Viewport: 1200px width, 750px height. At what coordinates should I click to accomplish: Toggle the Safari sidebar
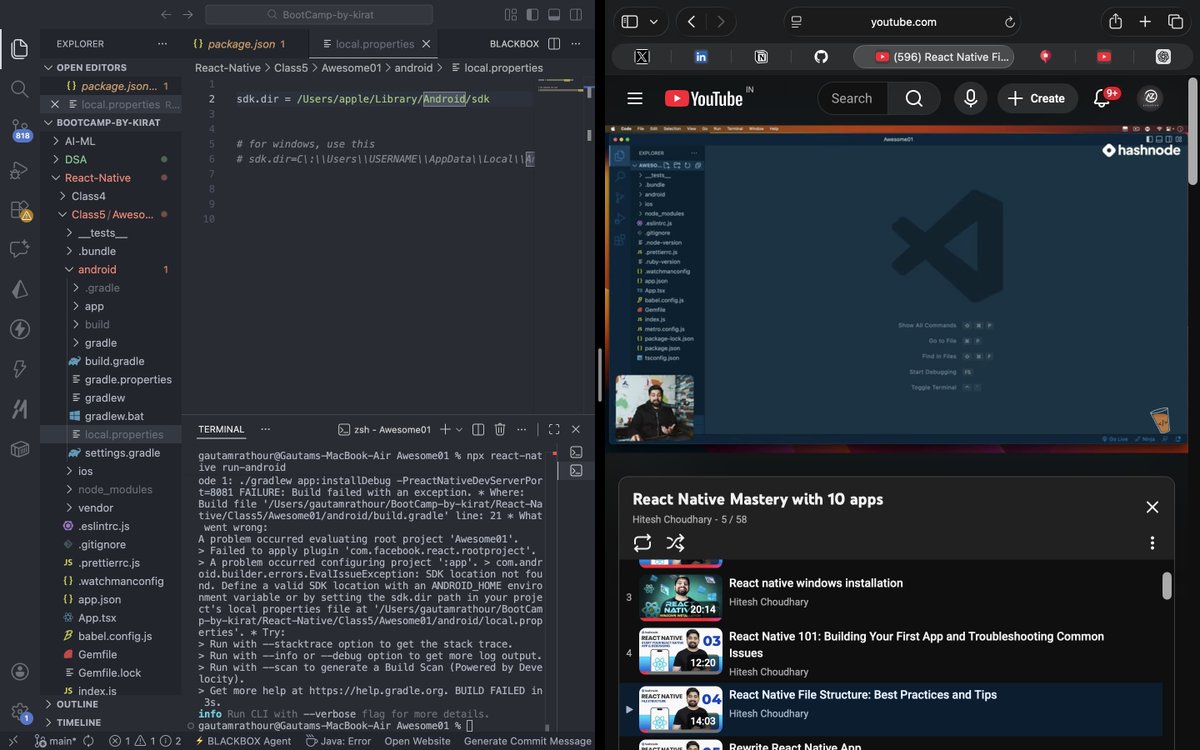629,22
